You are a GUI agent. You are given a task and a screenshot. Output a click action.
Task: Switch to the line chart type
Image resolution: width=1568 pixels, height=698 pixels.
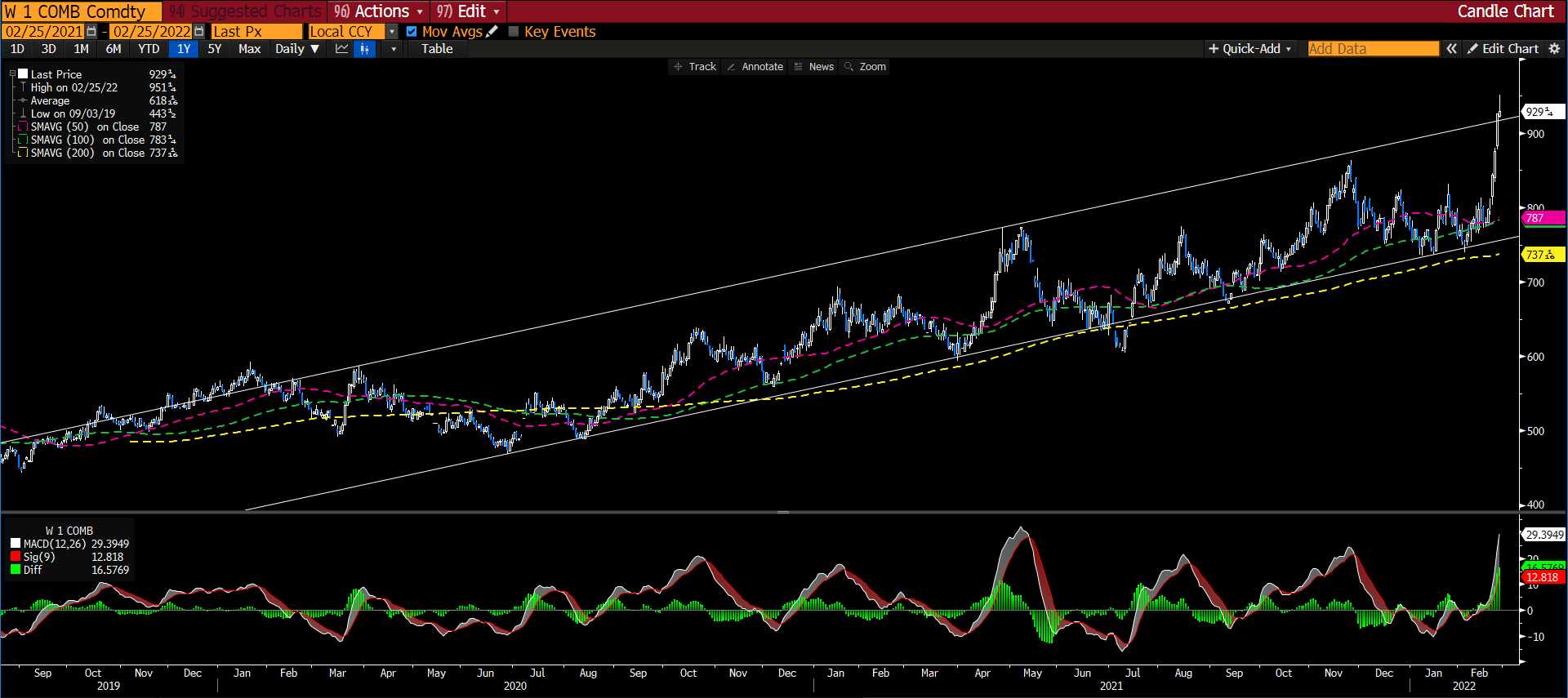coord(341,49)
